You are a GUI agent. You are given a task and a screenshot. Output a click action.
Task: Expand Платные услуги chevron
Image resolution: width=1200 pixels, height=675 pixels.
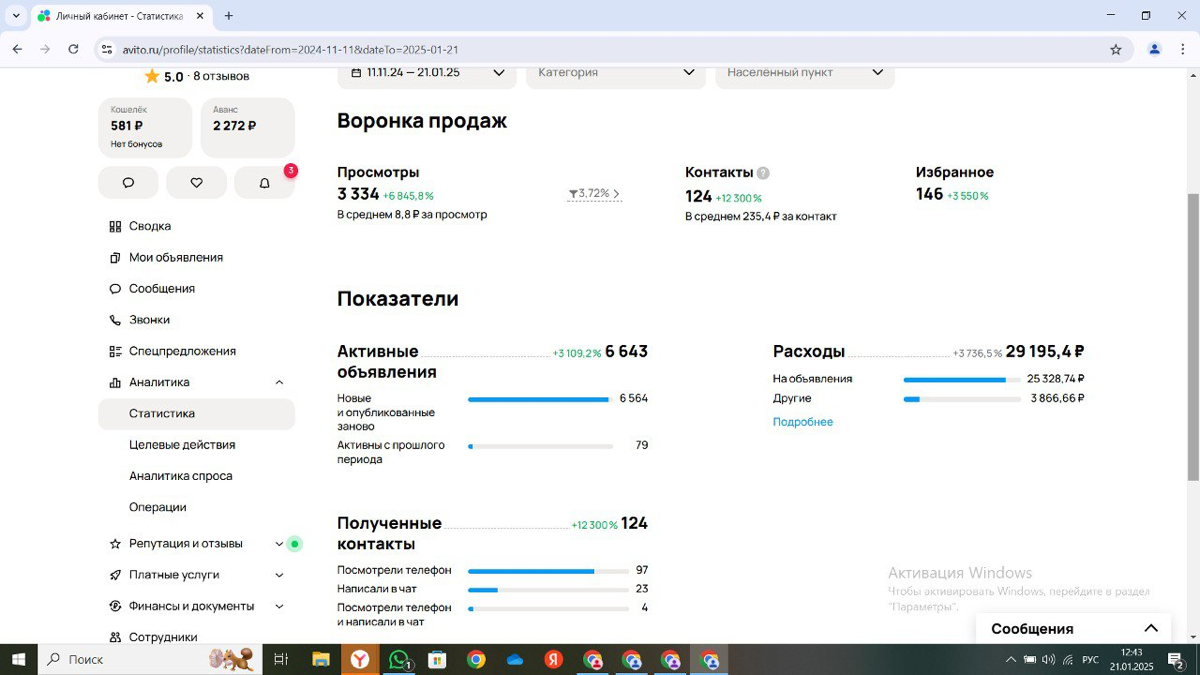tap(279, 575)
